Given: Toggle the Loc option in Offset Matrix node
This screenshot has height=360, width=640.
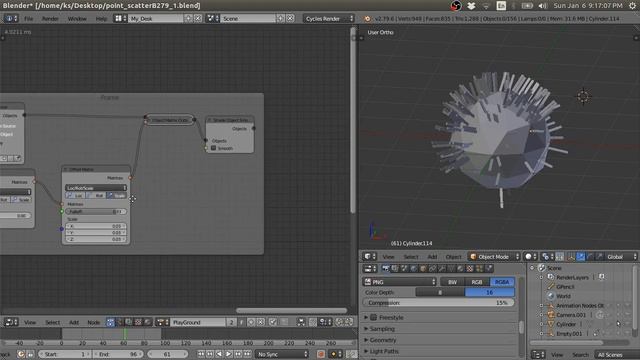Looking at the screenshot, I should pos(75,196).
